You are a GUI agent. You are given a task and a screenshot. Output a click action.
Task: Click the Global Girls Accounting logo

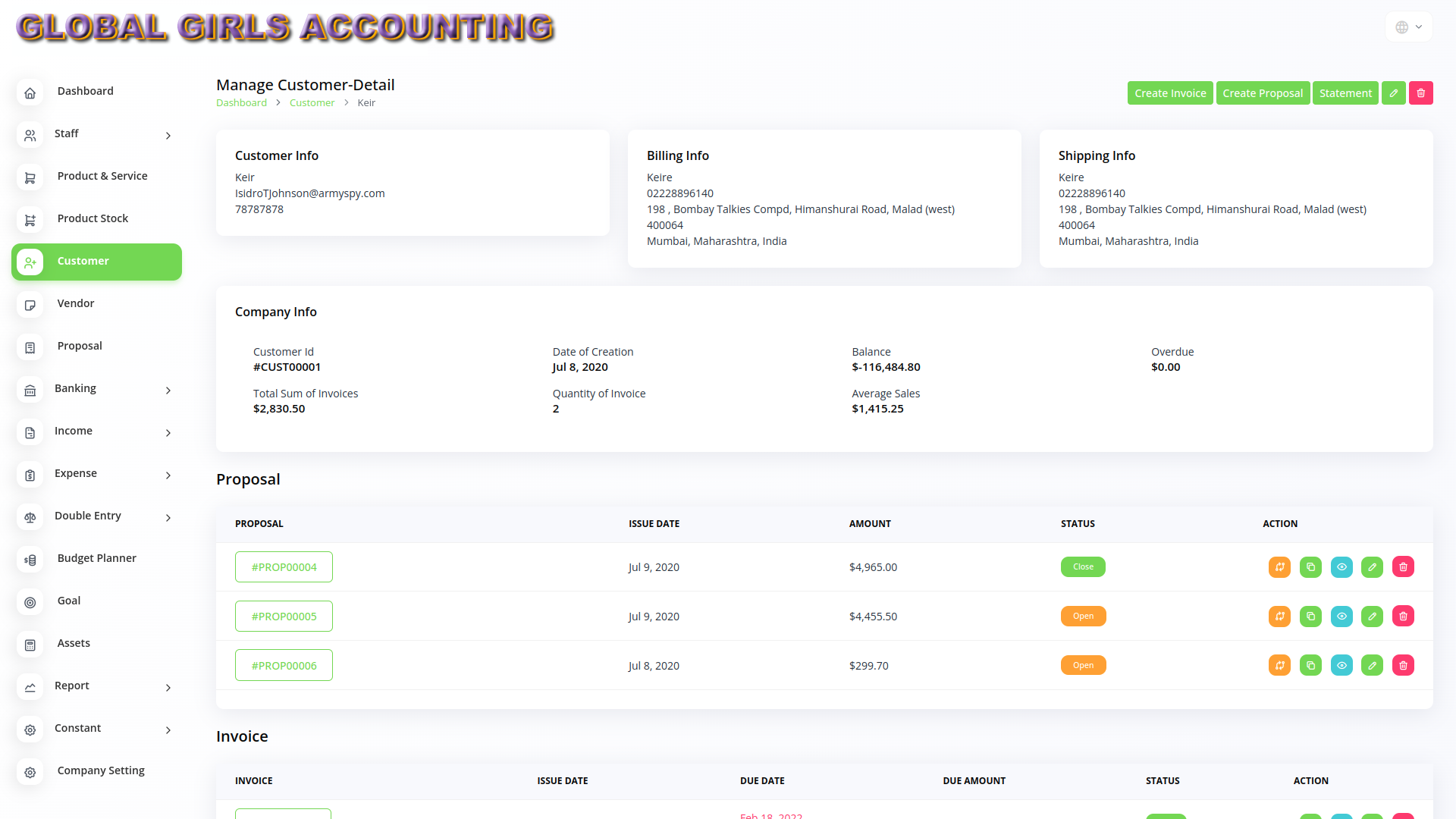point(285,27)
